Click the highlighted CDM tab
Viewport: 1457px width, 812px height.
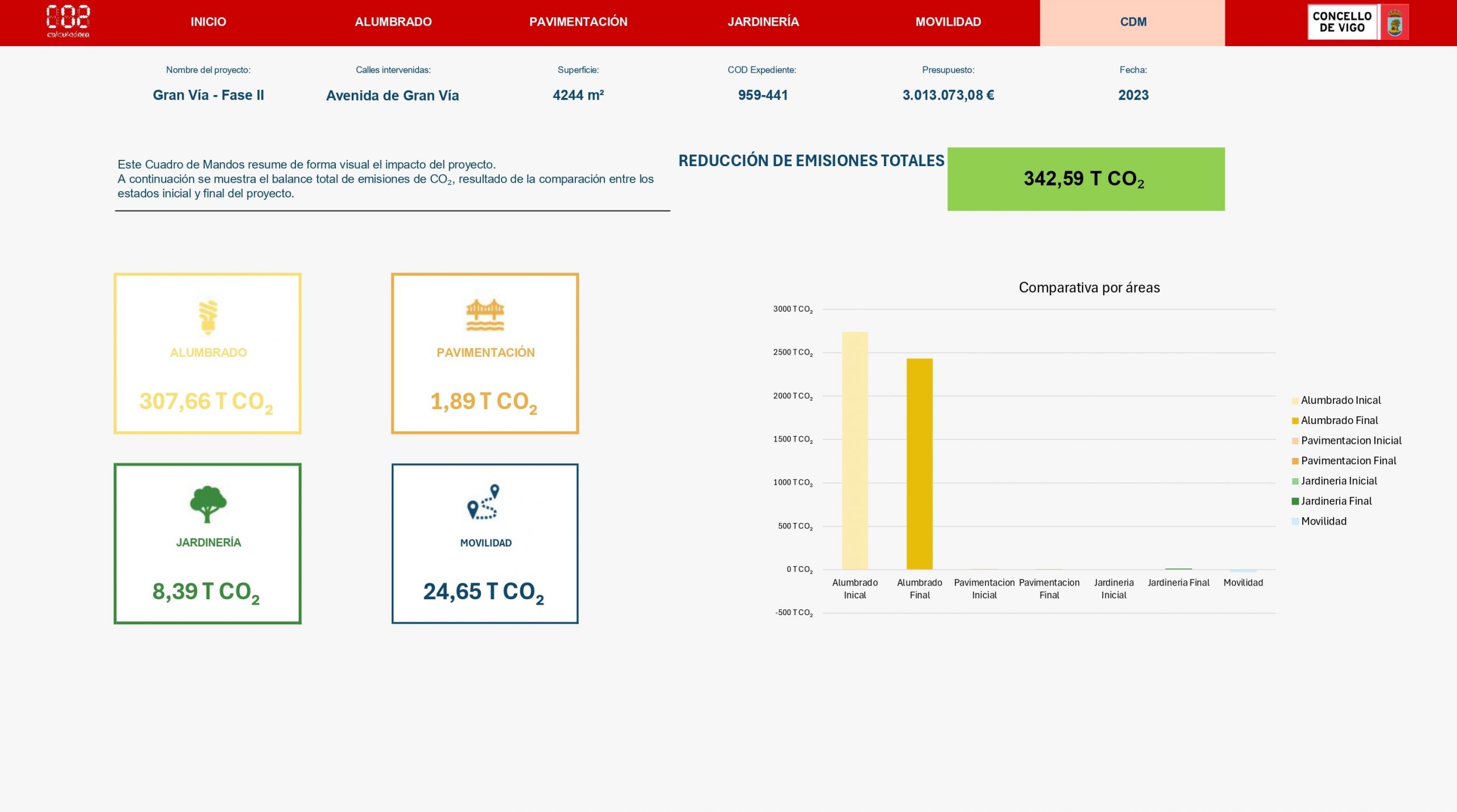[x=1133, y=22]
